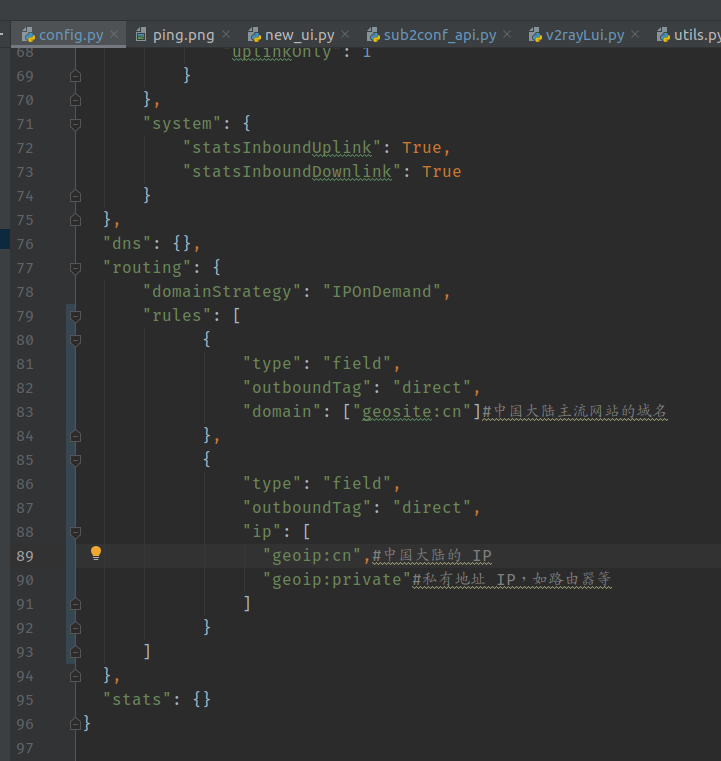This screenshot has width=721, height=761.
Task: Click "outboundTag" on line 82
Action: click(x=307, y=388)
